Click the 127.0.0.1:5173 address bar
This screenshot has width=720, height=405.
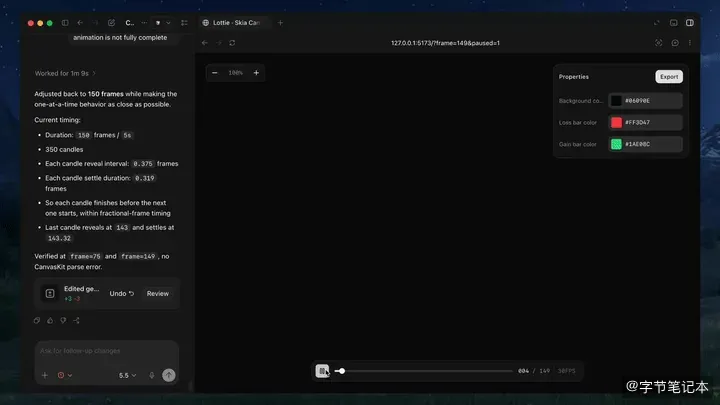pyautogui.click(x=445, y=43)
